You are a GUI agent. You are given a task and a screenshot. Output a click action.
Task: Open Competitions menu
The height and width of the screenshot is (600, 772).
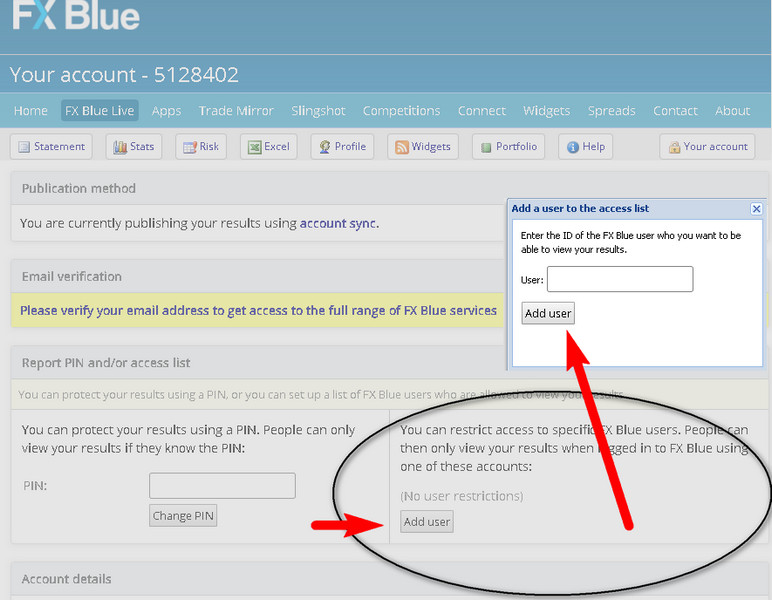coord(401,111)
